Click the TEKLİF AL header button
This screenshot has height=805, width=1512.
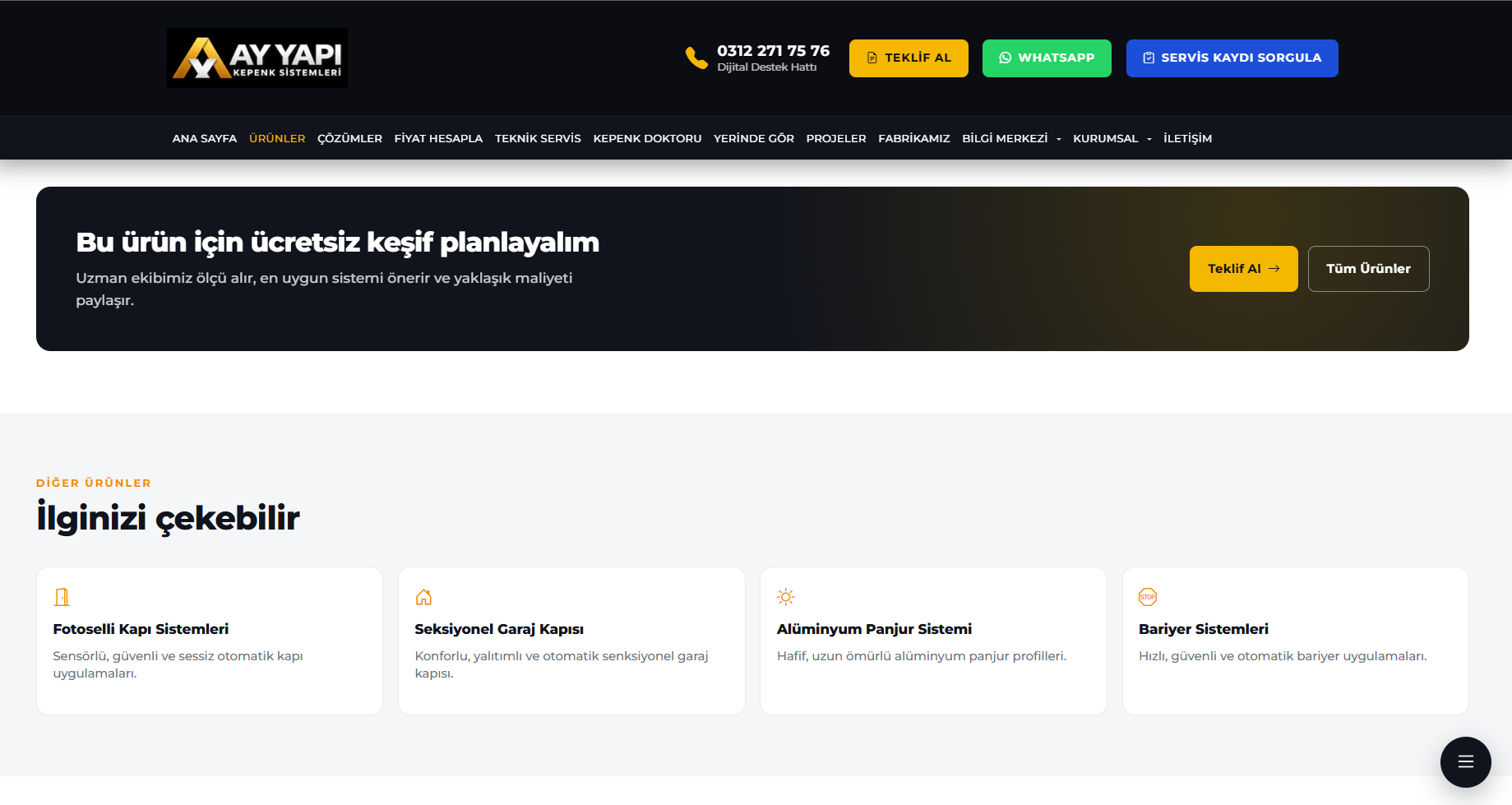[909, 58]
